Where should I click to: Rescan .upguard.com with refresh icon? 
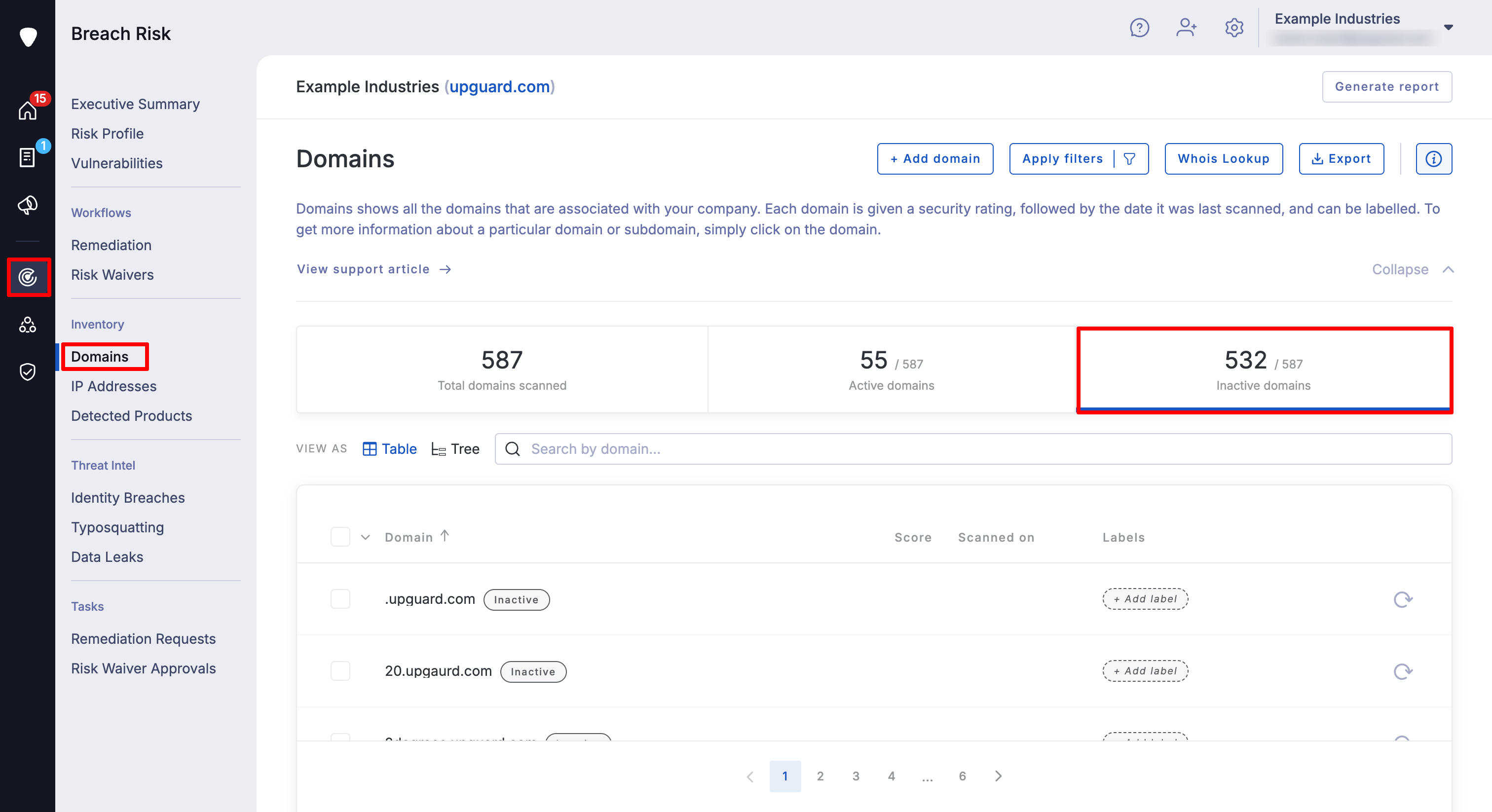(x=1402, y=599)
